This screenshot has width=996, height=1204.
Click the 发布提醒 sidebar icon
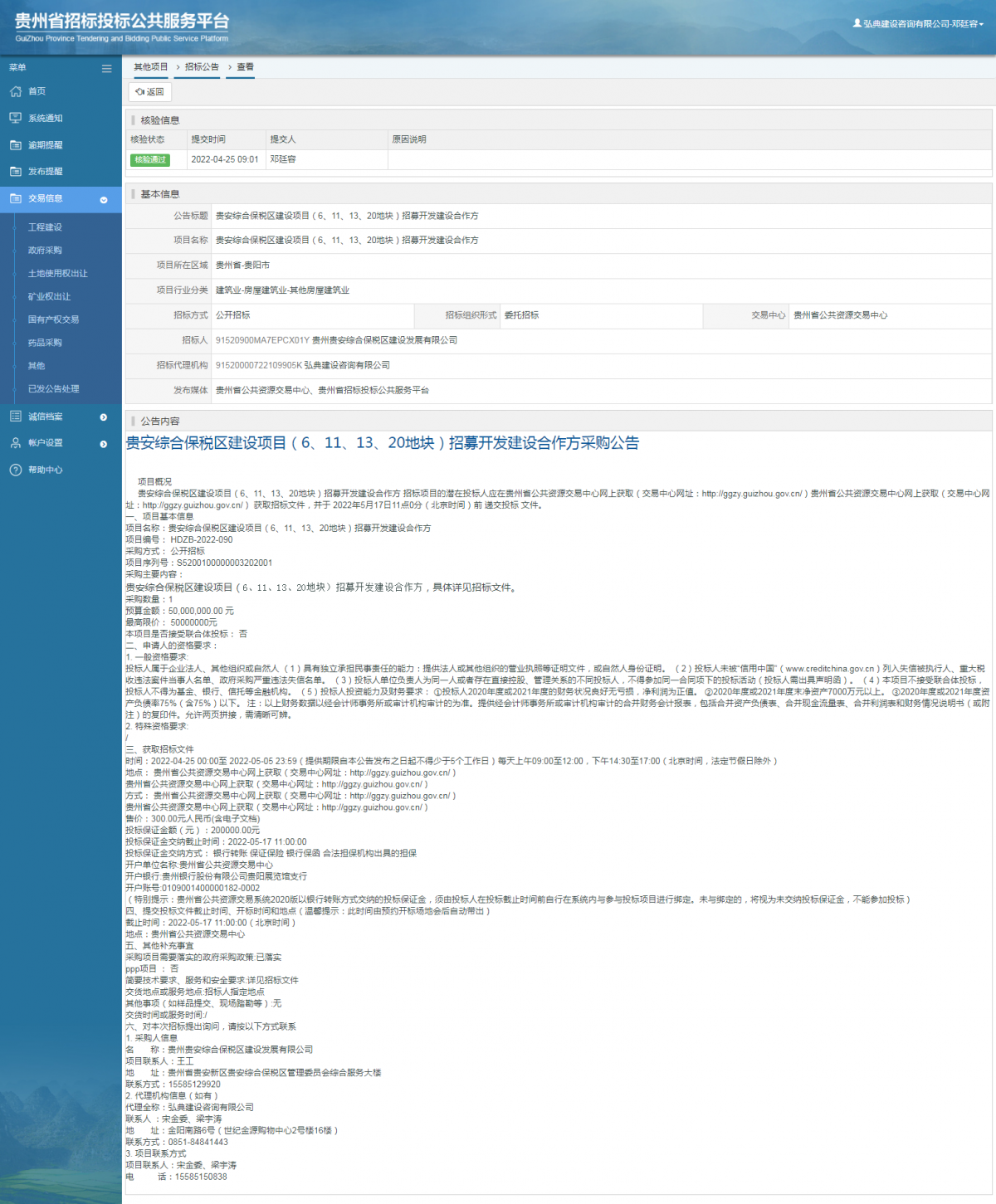(16, 171)
